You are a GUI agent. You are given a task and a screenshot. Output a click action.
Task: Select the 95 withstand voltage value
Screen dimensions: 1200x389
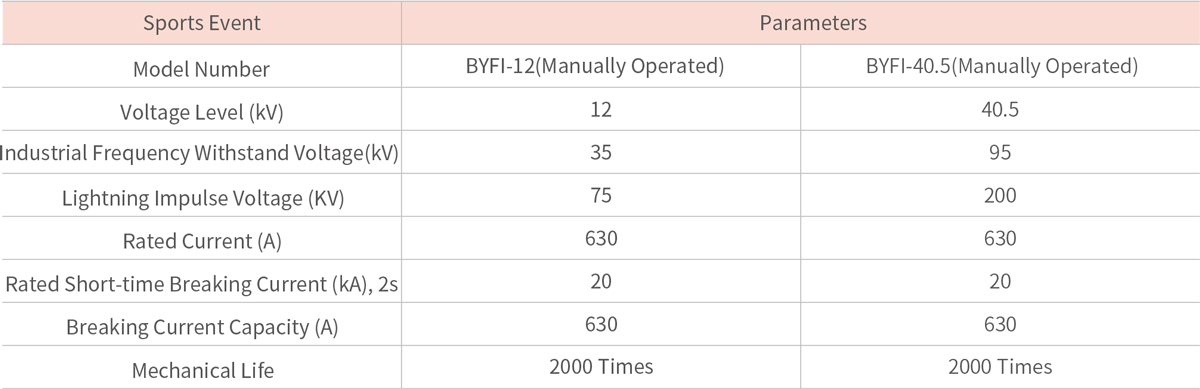[1001, 153]
